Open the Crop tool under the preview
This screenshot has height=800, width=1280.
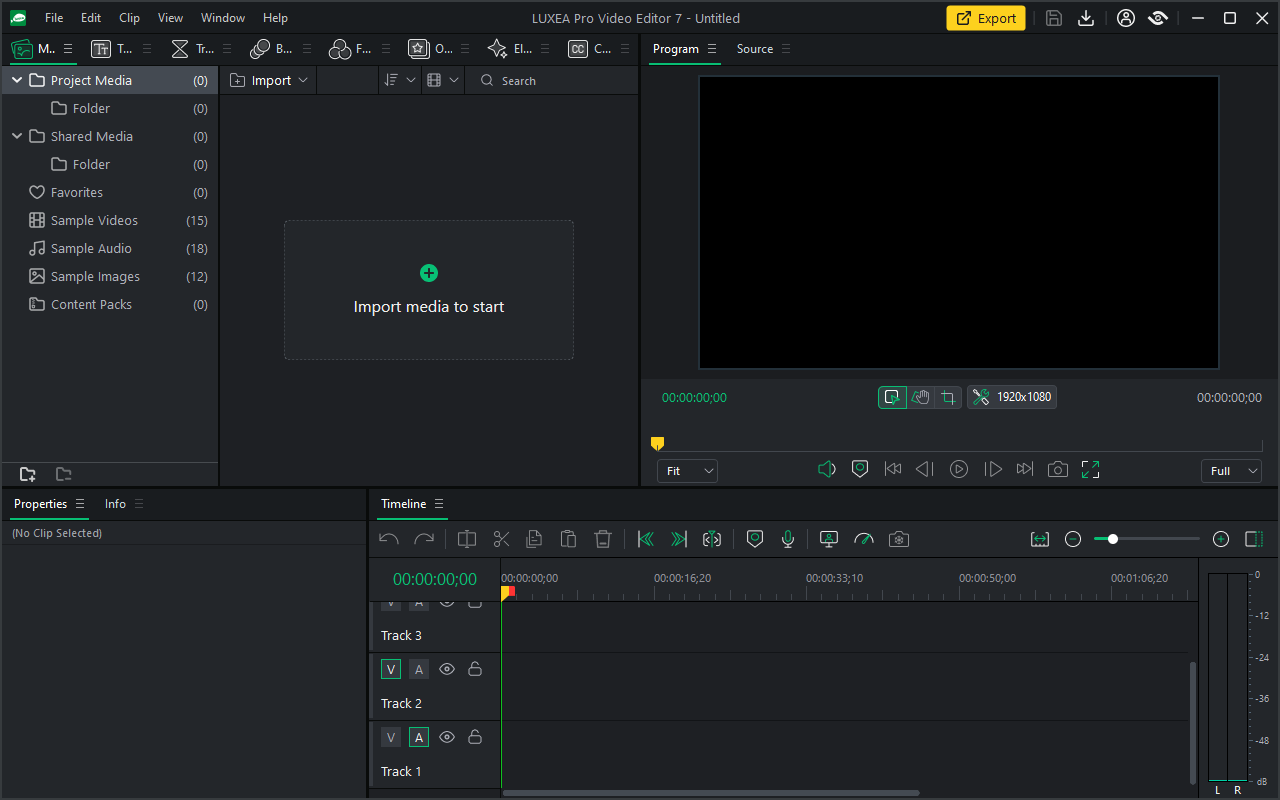pyautogui.click(x=948, y=397)
